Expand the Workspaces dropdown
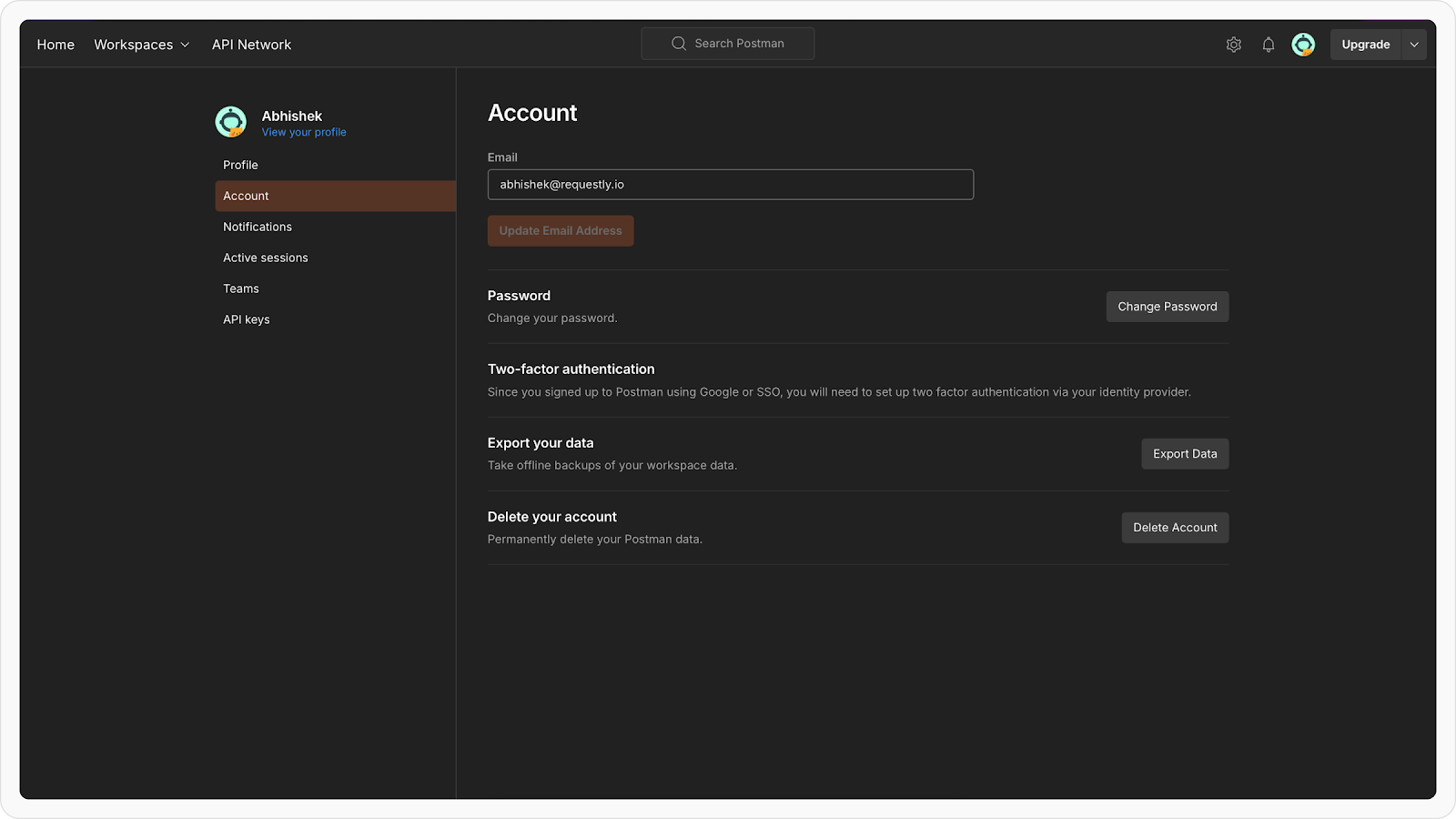 point(142,45)
